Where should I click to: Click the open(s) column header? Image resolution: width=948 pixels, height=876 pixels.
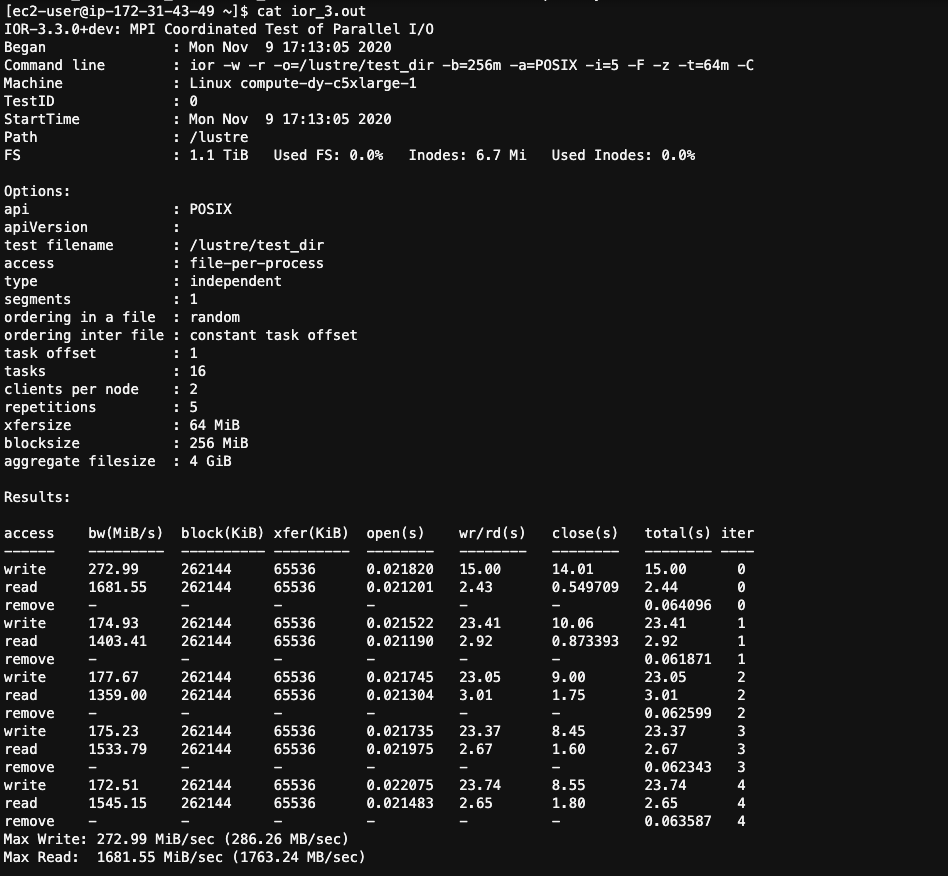coord(395,533)
